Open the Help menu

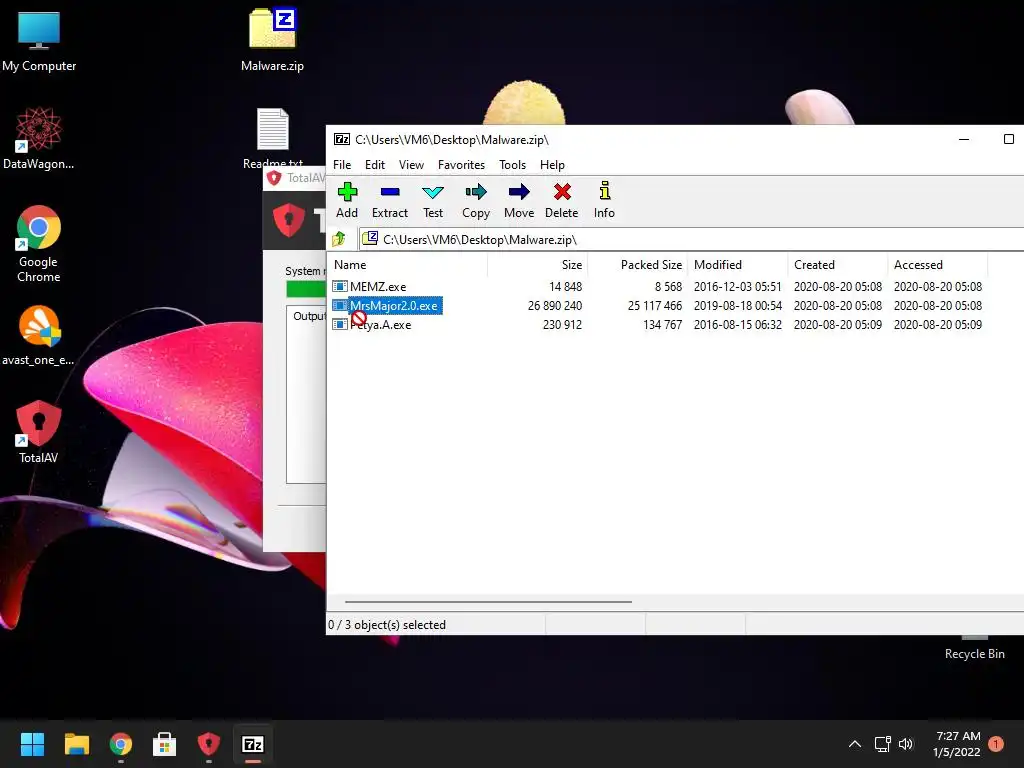552,165
